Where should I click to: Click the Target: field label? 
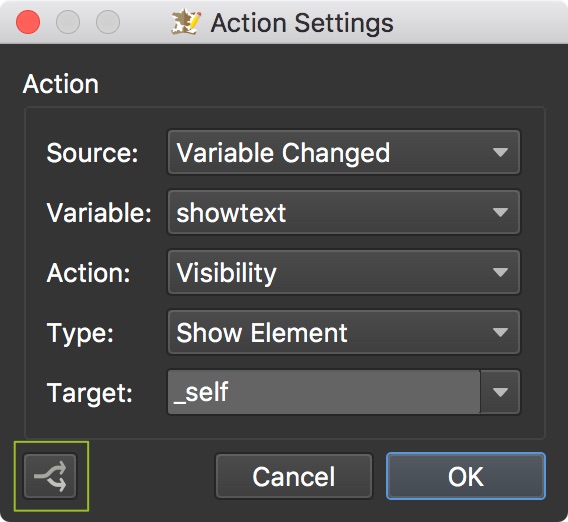(90, 393)
